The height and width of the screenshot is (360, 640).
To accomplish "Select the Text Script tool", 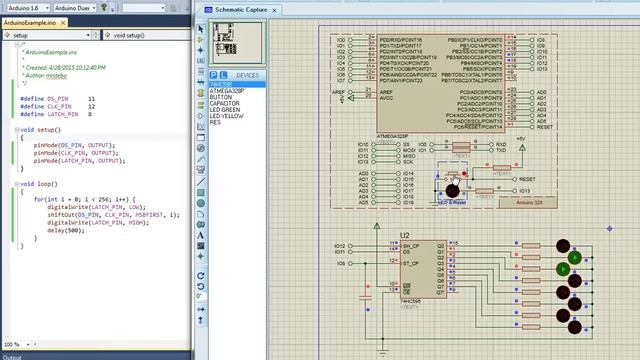I will click(x=200, y=71).
